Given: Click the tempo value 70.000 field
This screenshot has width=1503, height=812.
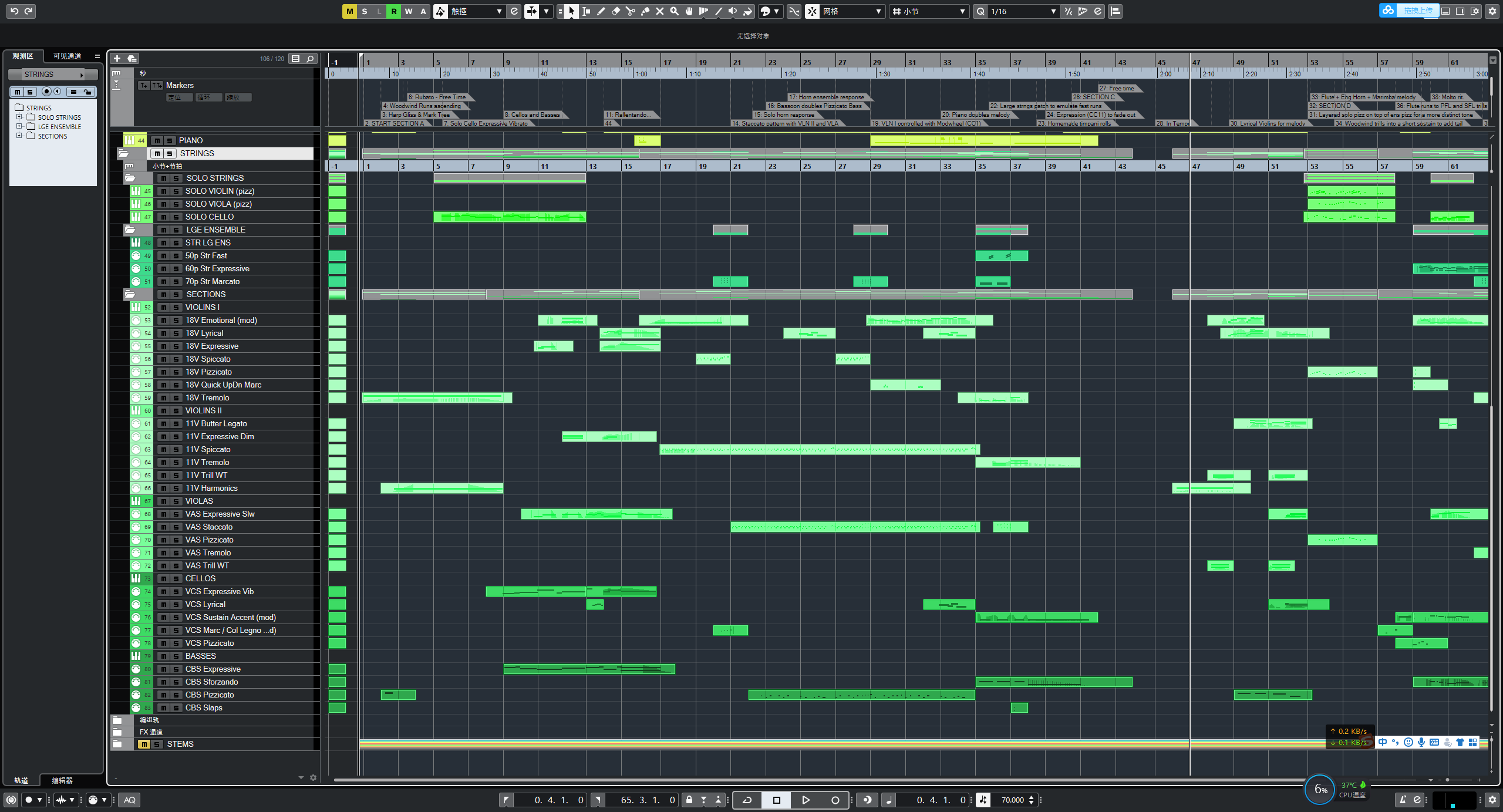Looking at the screenshot, I should [1012, 800].
